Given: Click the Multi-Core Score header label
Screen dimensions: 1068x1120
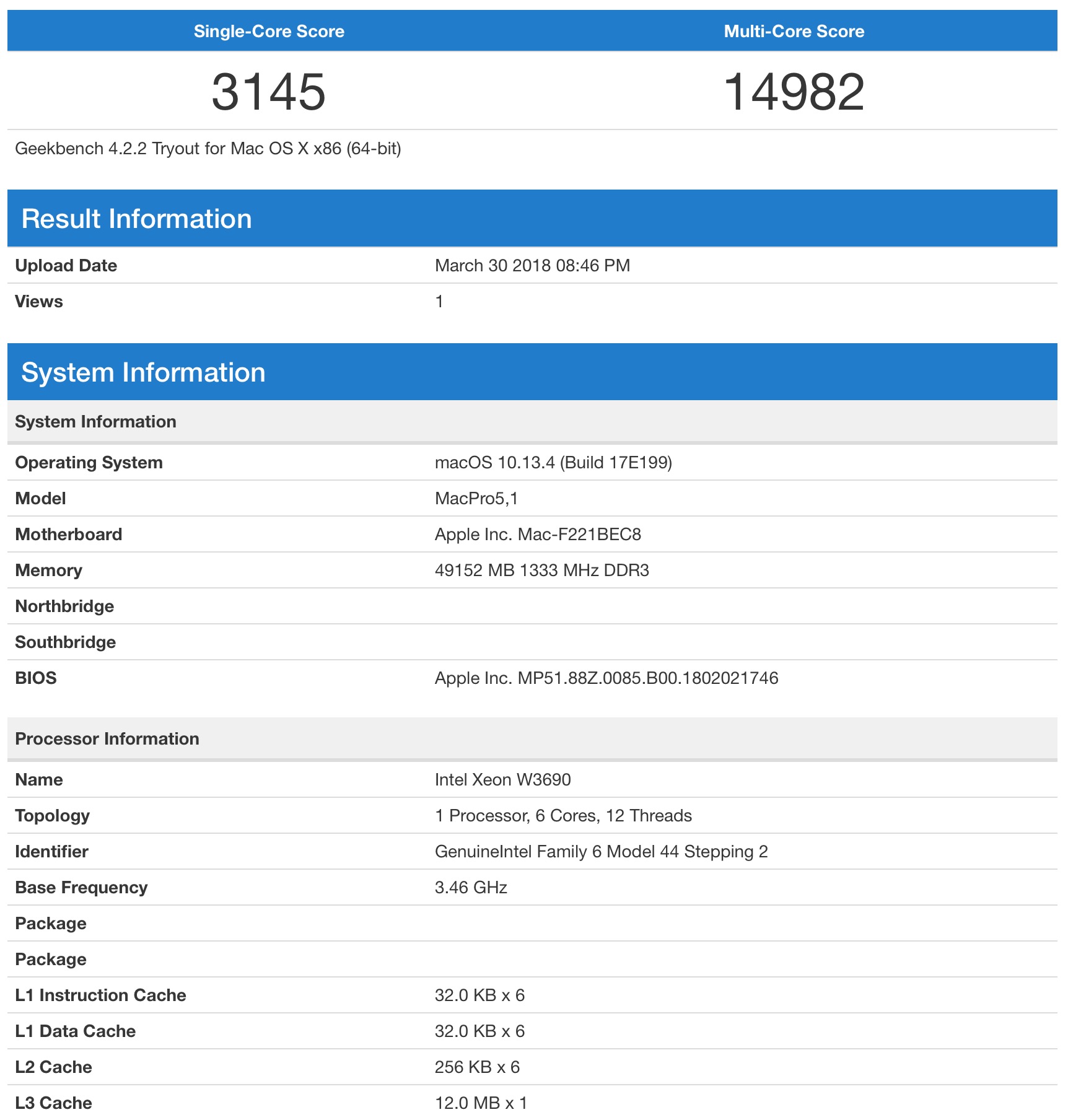Looking at the screenshot, I should [794, 32].
